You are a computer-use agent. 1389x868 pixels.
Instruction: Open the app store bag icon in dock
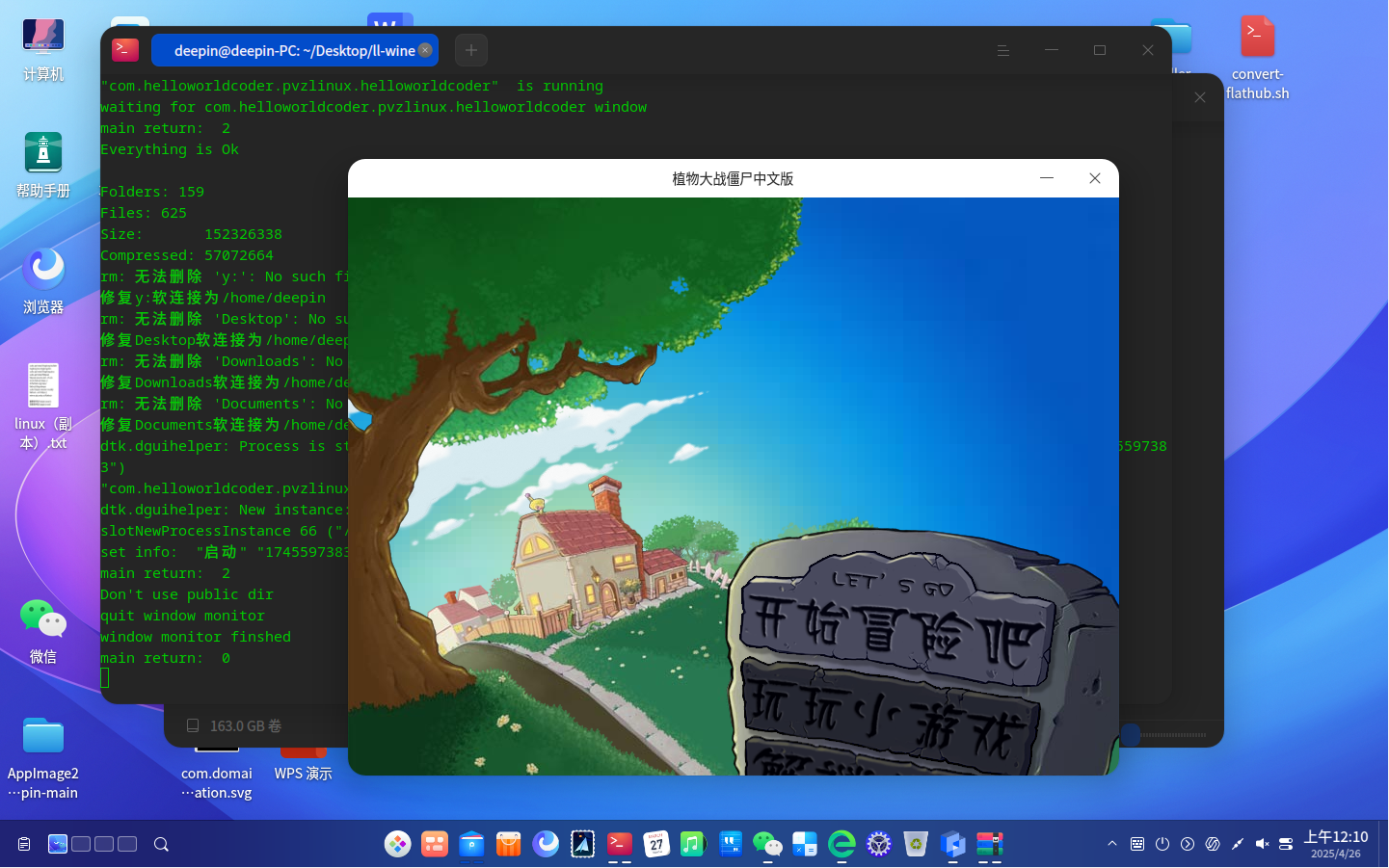(508, 844)
